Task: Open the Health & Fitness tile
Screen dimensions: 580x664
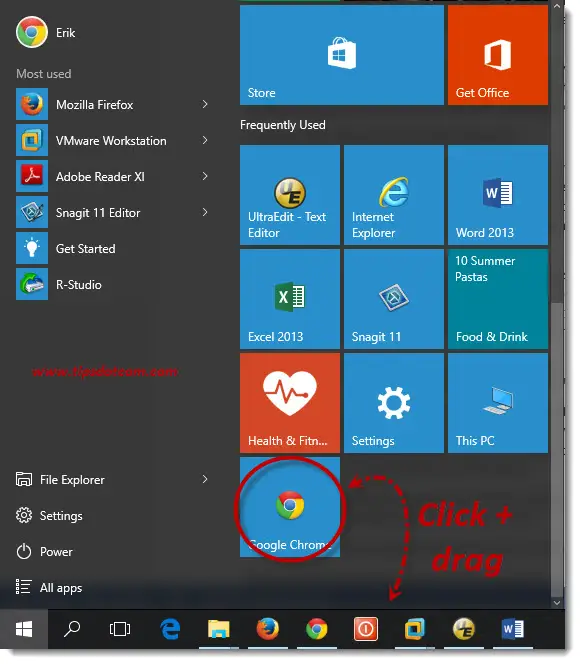Action: click(290, 403)
